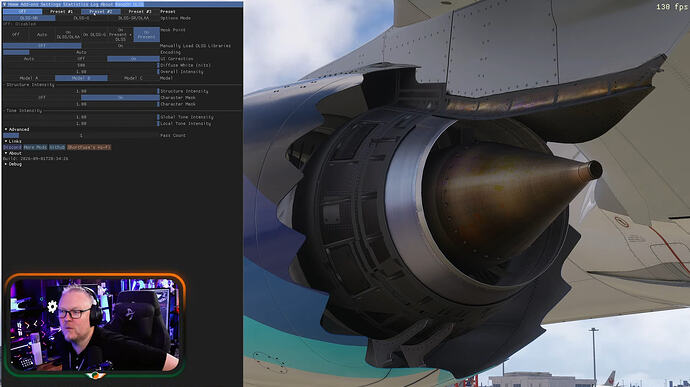The width and height of the screenshot is (690, 387).
Task: Click the Character Mask 1.00 slider
Action: (81, 104)
